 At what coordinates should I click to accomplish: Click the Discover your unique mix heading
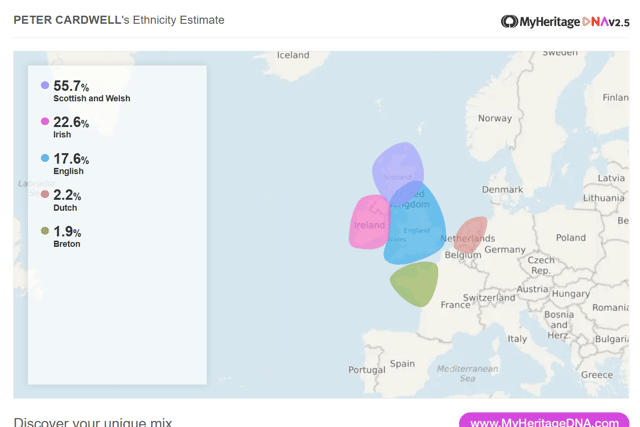coord(93,422)
